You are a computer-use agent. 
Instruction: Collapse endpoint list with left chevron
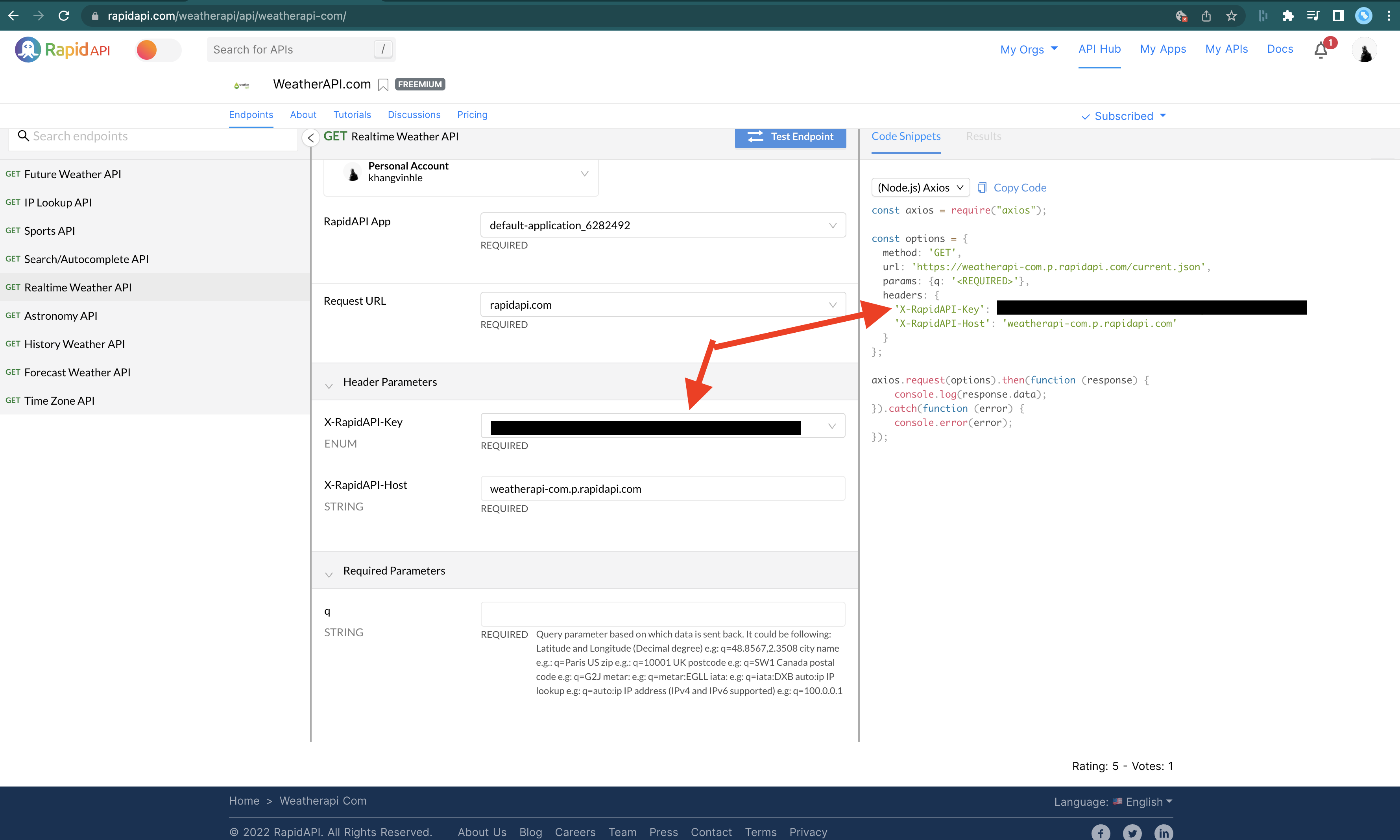310,138
